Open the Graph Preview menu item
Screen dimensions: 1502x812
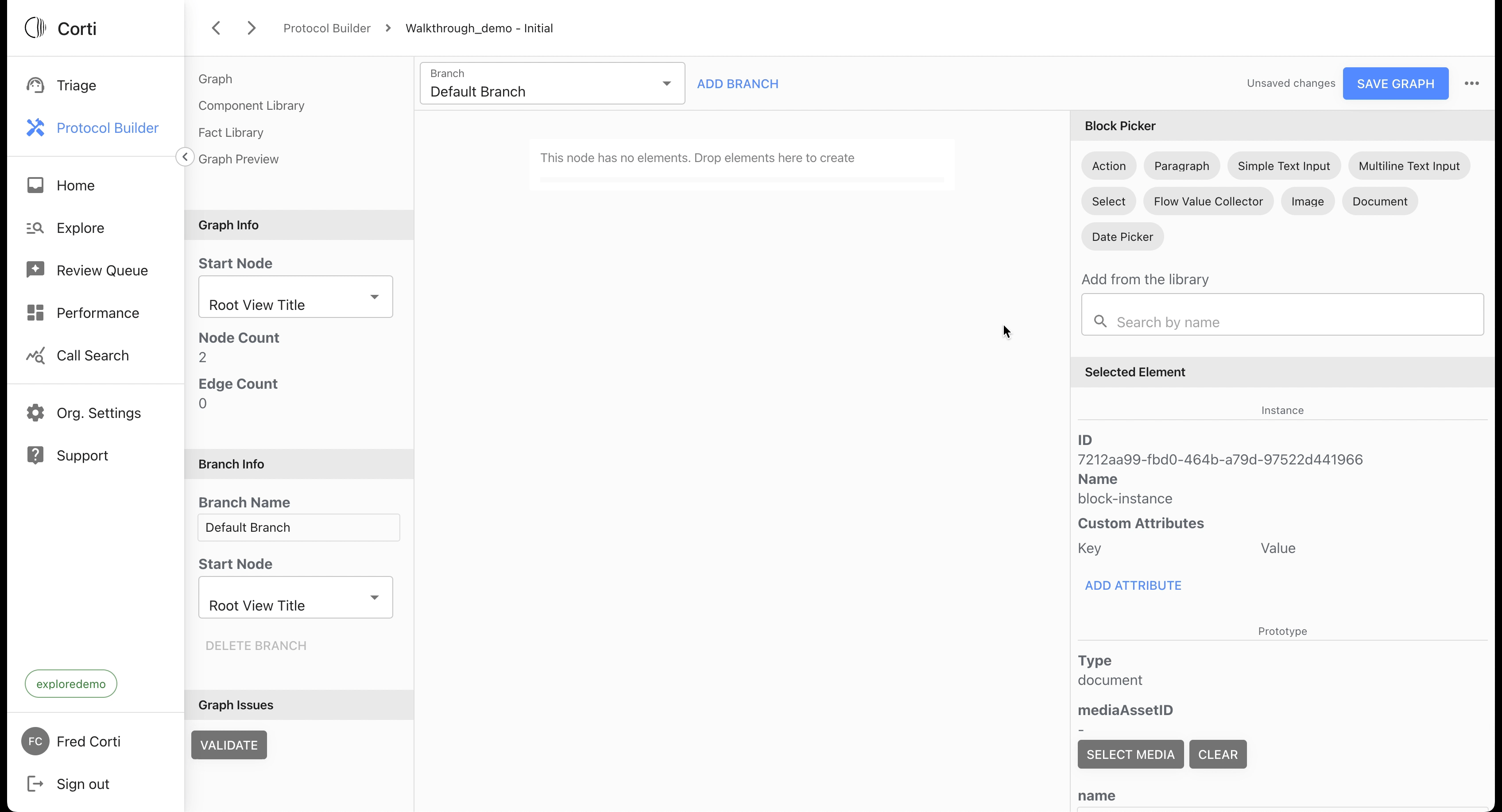[x=238, y=159]
